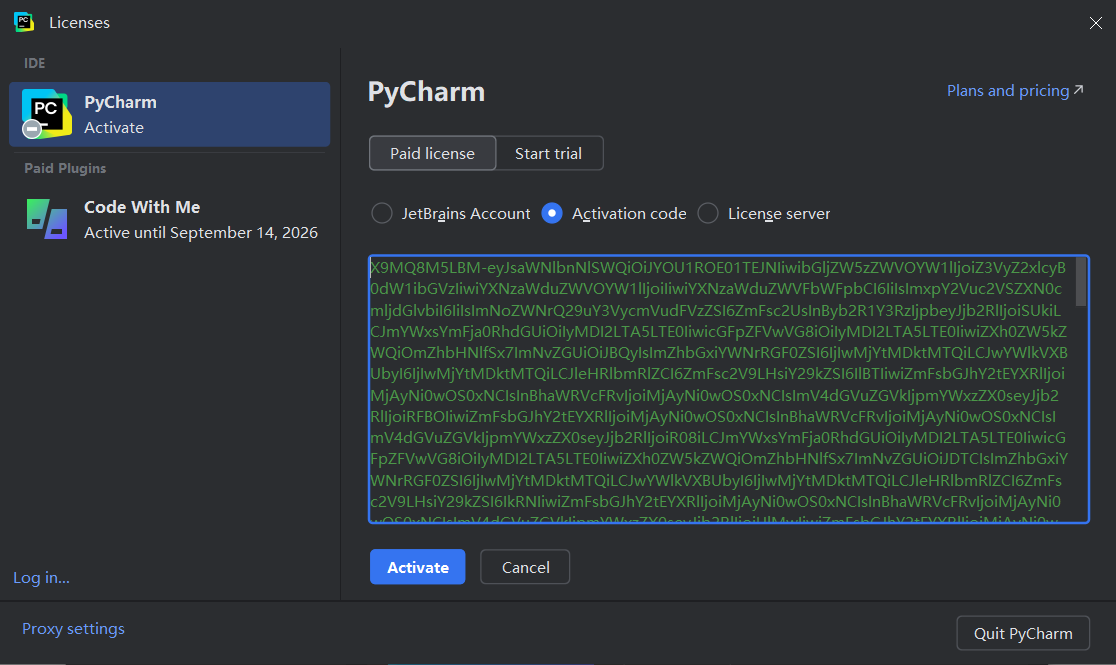Screen dimensions: 1116x665
Task: Click into the activation code text area
Action: [729, 389]
